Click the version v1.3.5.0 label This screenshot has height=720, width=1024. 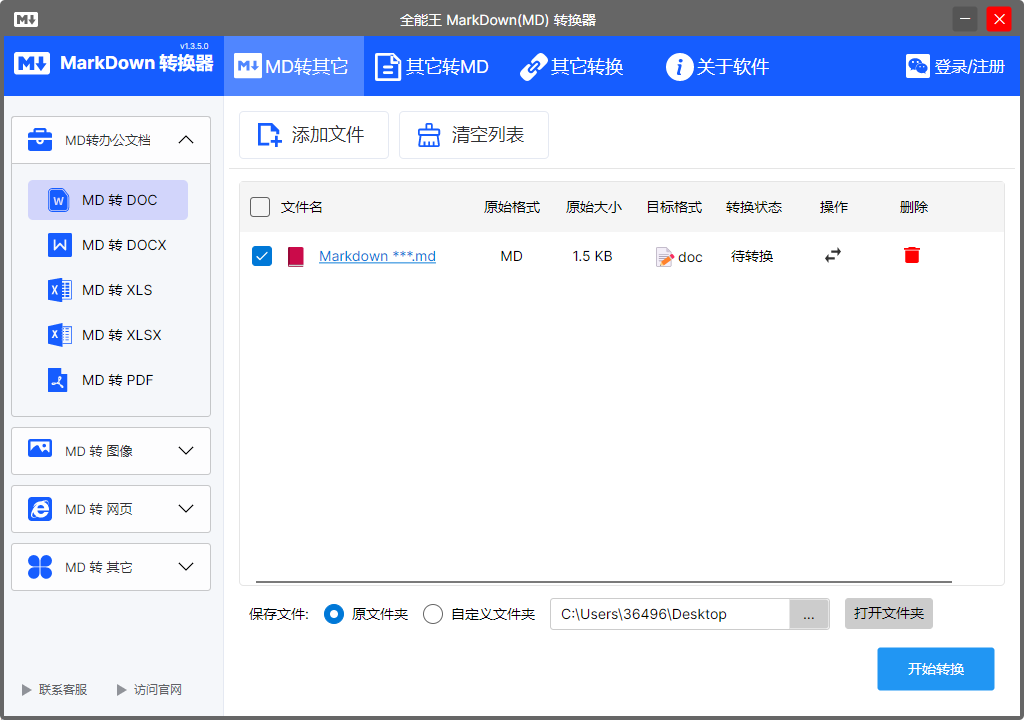click(194, 46)
